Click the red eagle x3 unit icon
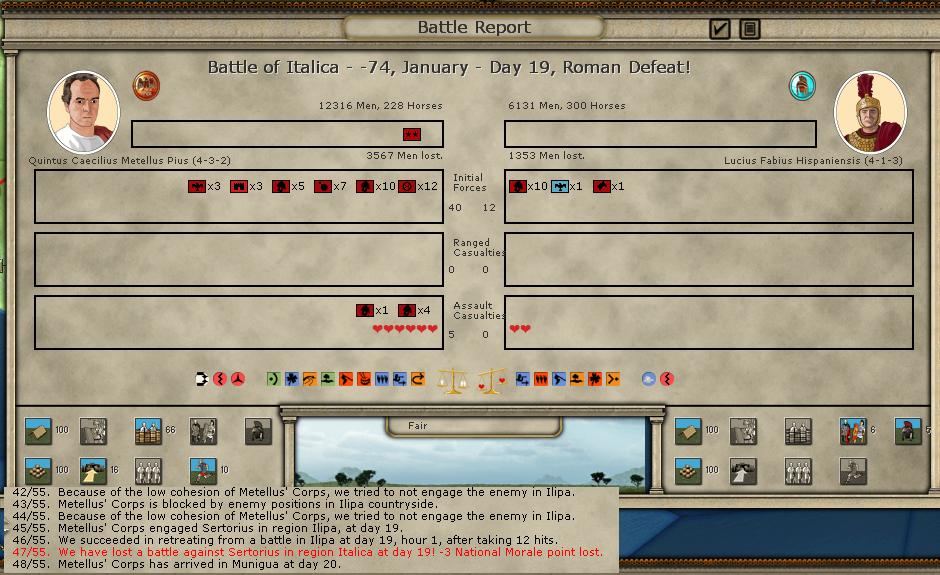Image resolution: width=940 pixels, height=575 pixels. [x=197, y=186]
